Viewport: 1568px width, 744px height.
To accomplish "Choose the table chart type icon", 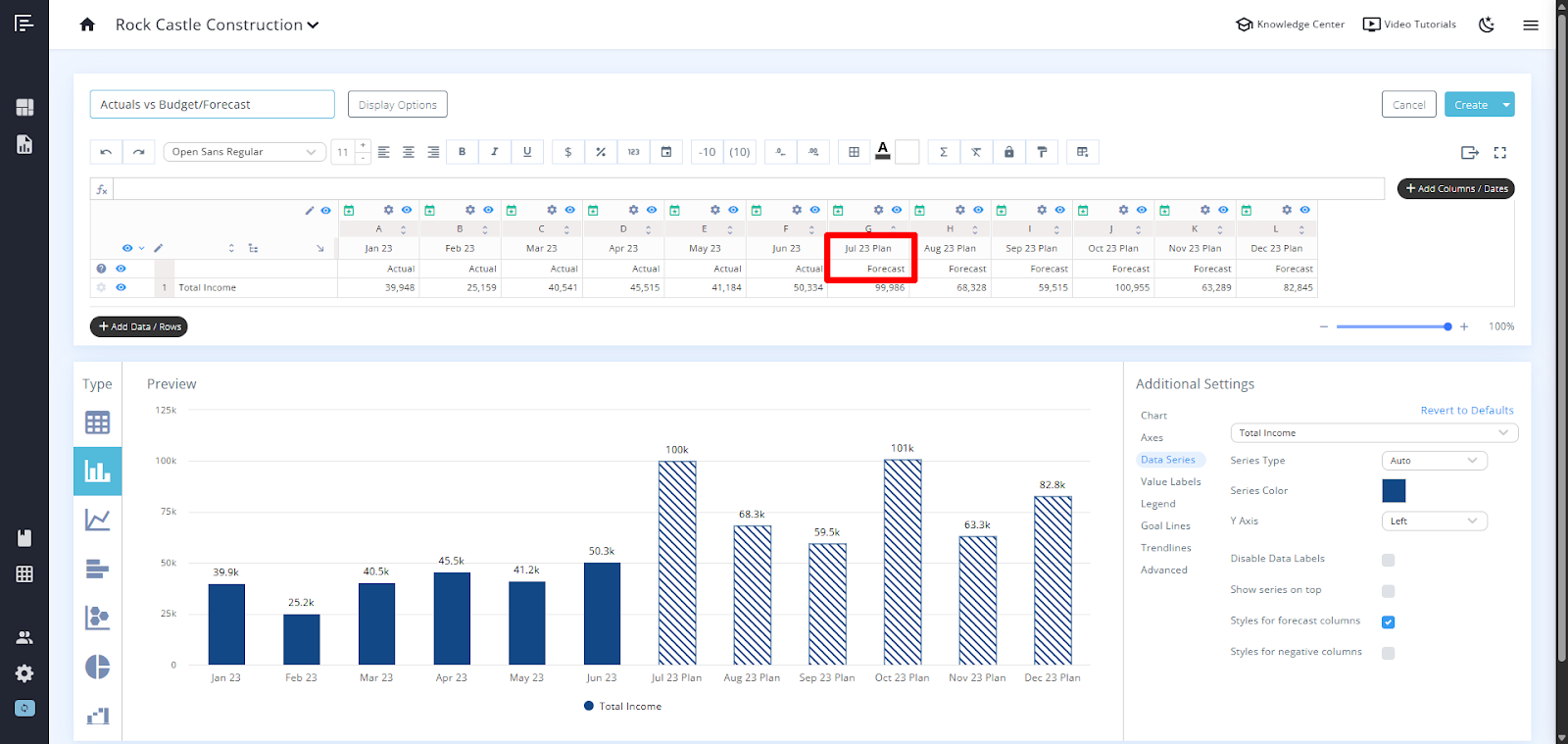I will pos(97,422).
